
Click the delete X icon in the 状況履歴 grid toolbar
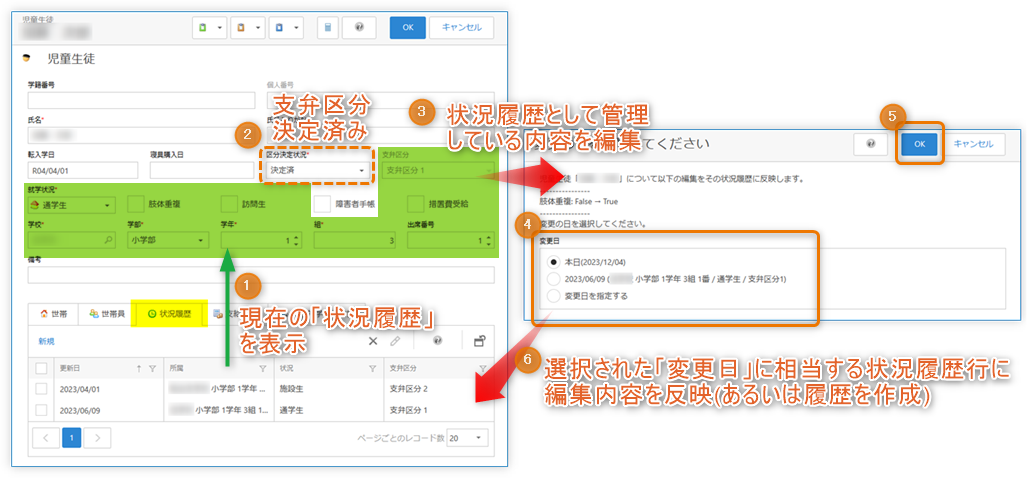[x=373, y=341]
